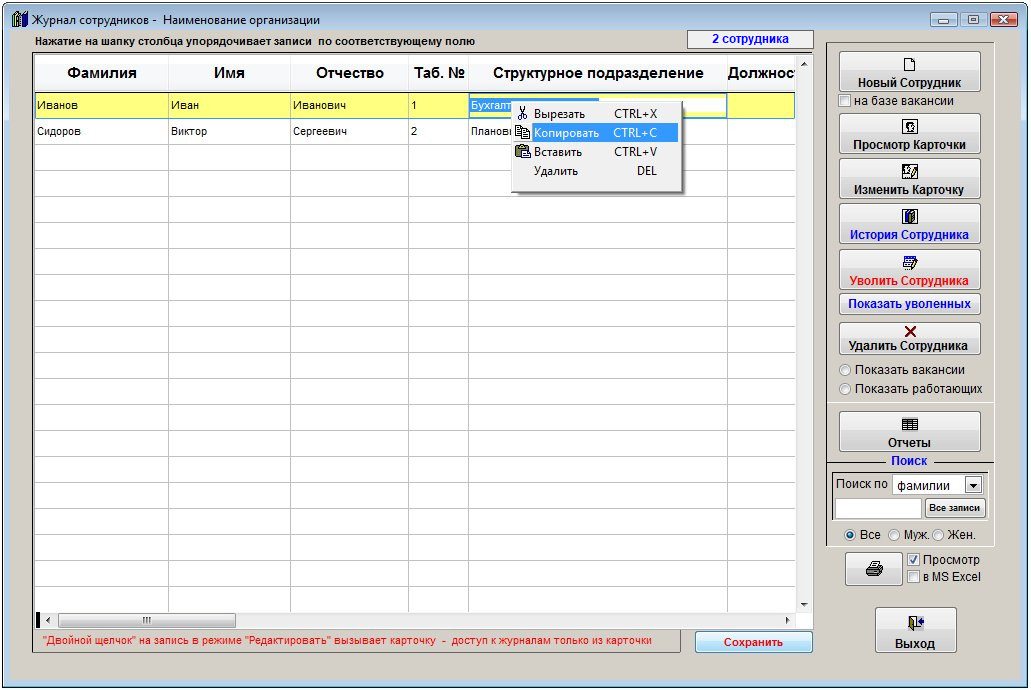The height and width of the screenshot is (690, 1031).
Task: Choose 'Вставить' from the context menu
Action: (595, 152)
